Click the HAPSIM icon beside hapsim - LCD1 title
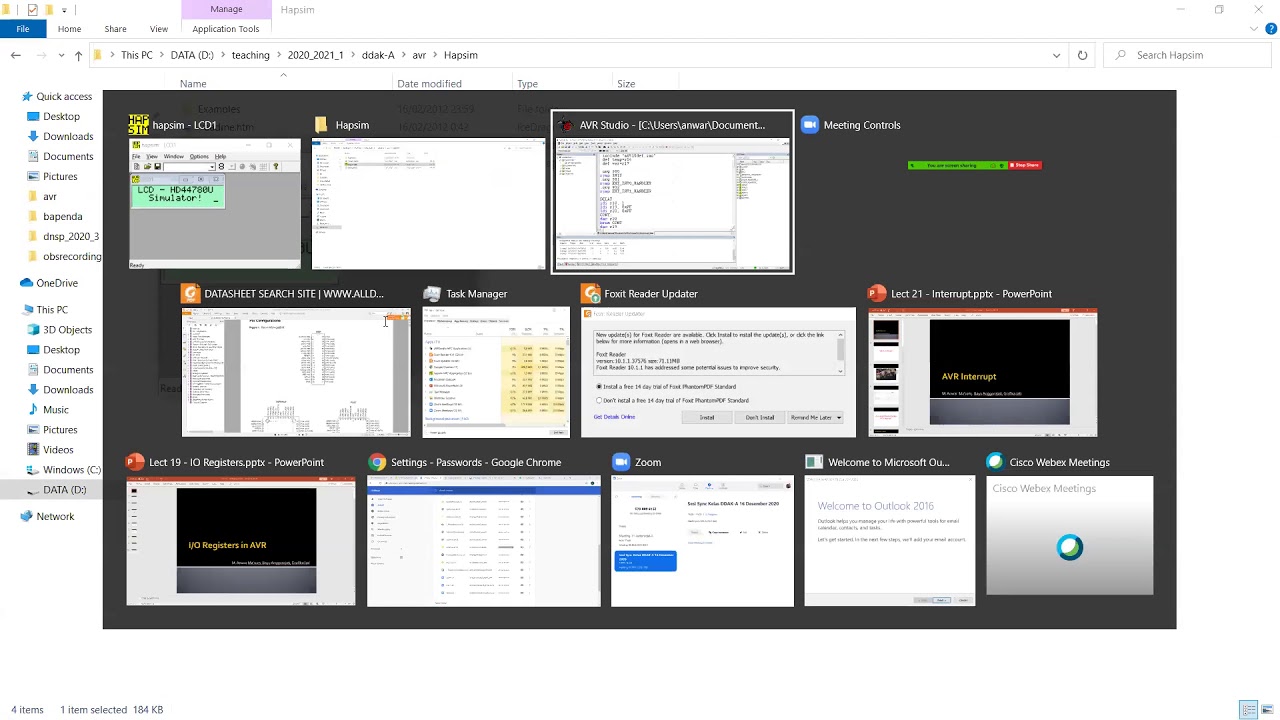The width and height of the screenshot is (1280, 720). [139, 125]
